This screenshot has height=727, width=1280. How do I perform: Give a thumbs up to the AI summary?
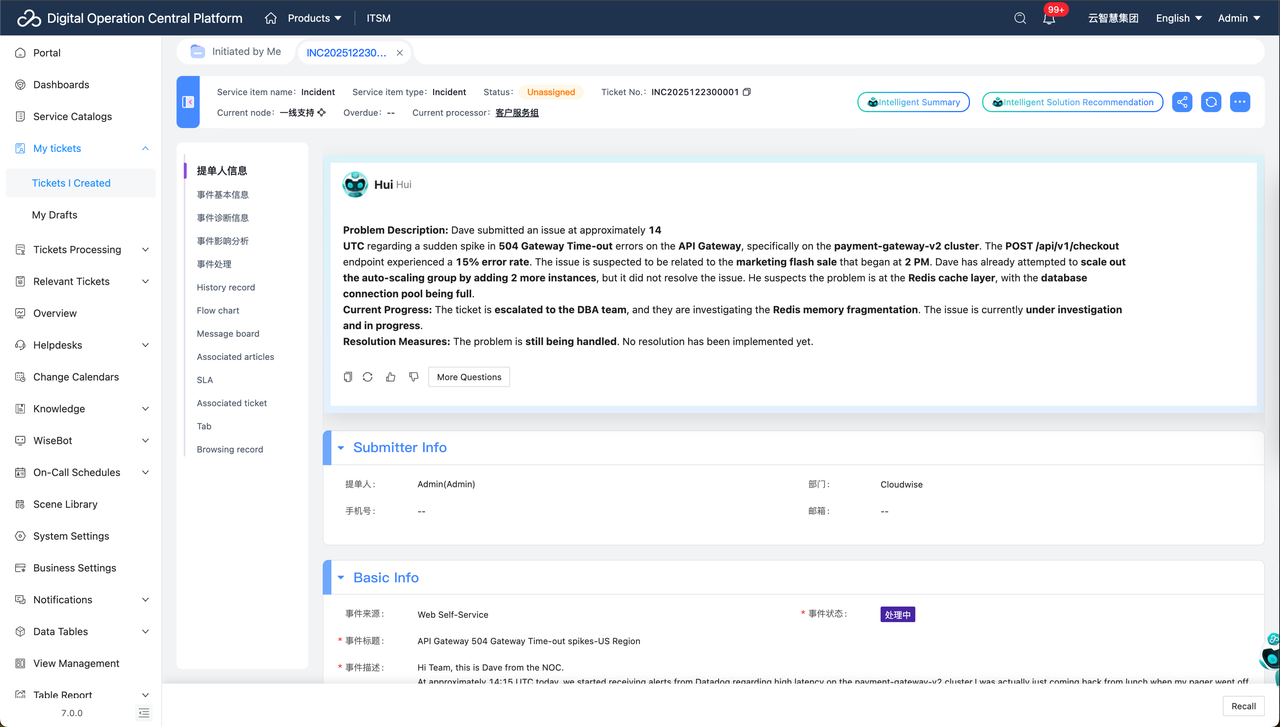(391, 377)
